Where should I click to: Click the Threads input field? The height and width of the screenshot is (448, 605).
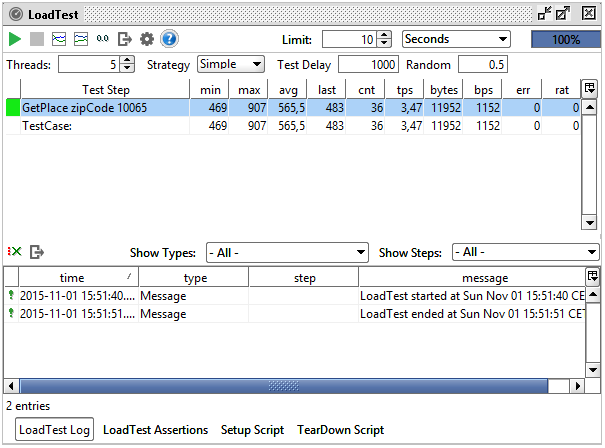(x=89, y=64)
